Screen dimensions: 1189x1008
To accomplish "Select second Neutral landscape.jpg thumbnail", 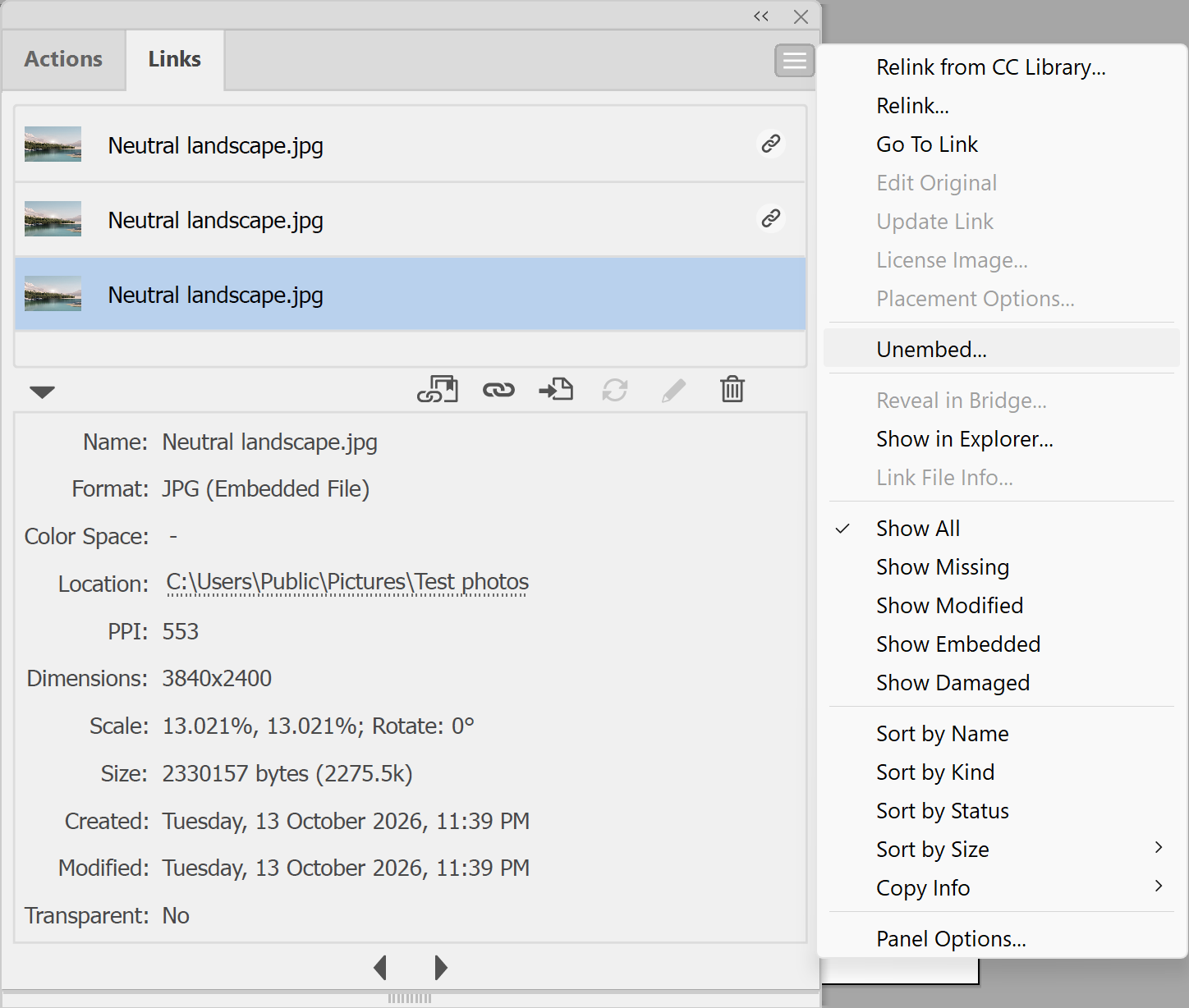I will pyautogui.click(x=53, y=218).
